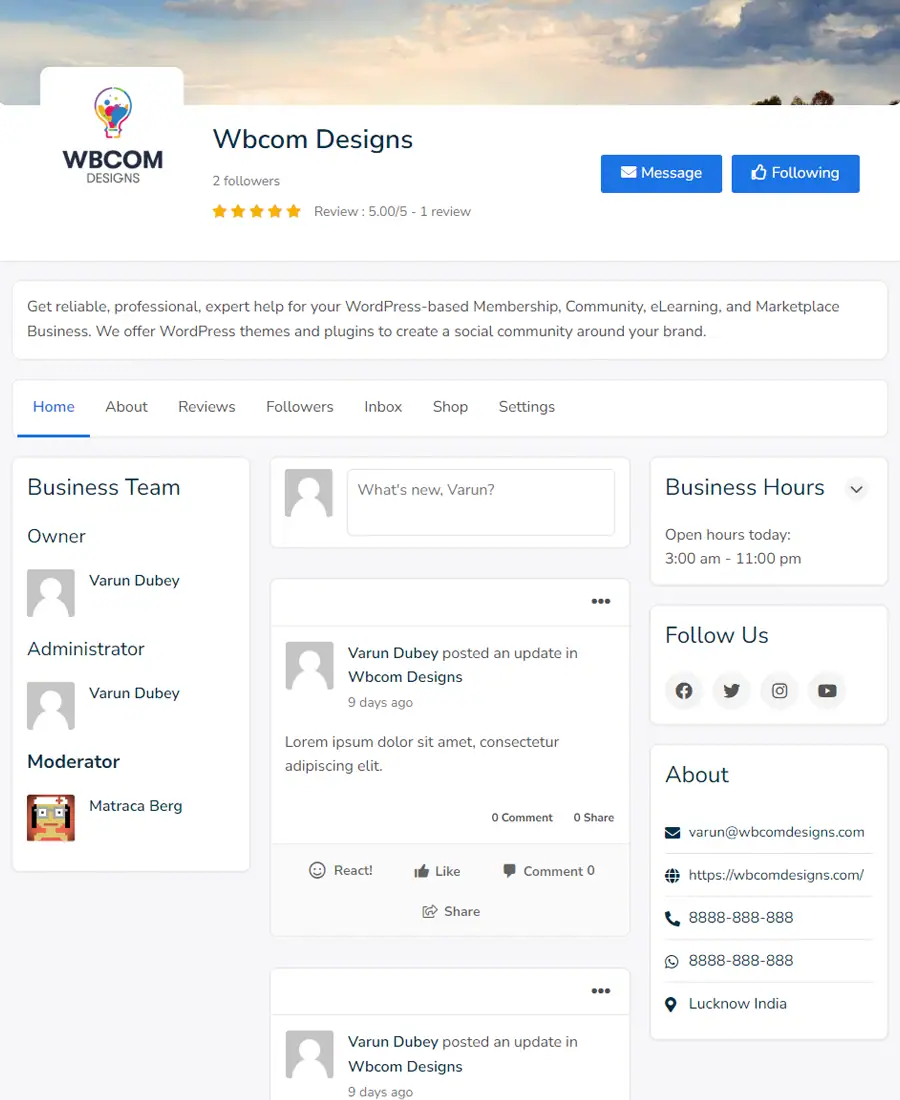Click the What's new, Varun? input box

(481, 502)
